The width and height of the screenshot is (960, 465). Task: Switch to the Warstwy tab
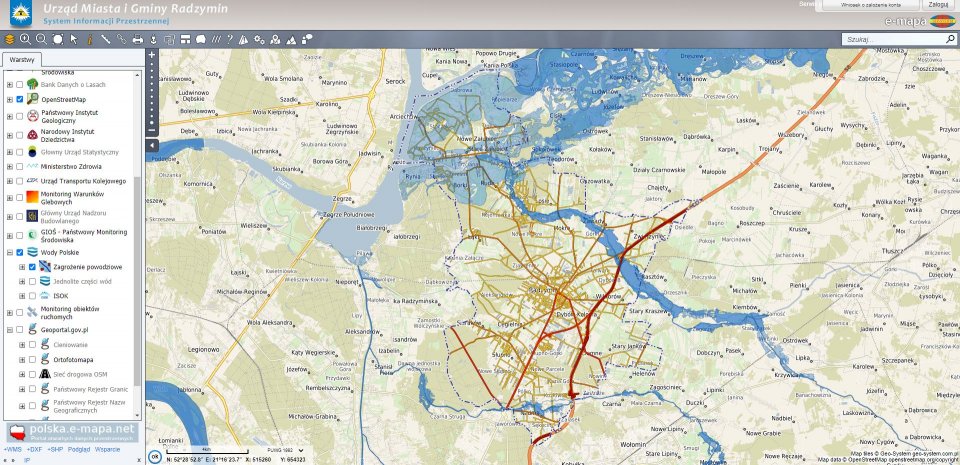pos(21,60)
